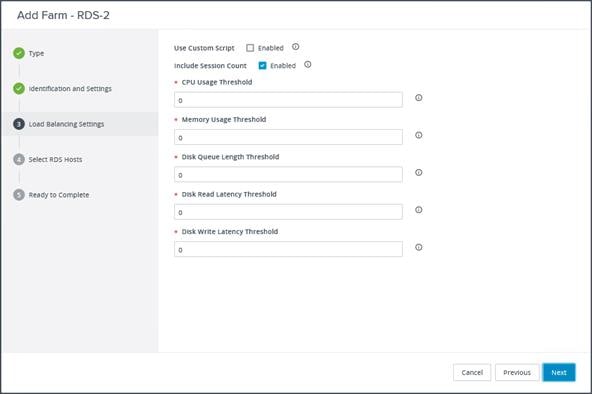Click the info icon beside Include Session Count
The height and width of the screenshot is (394, 592).
(x=308, y=65)
